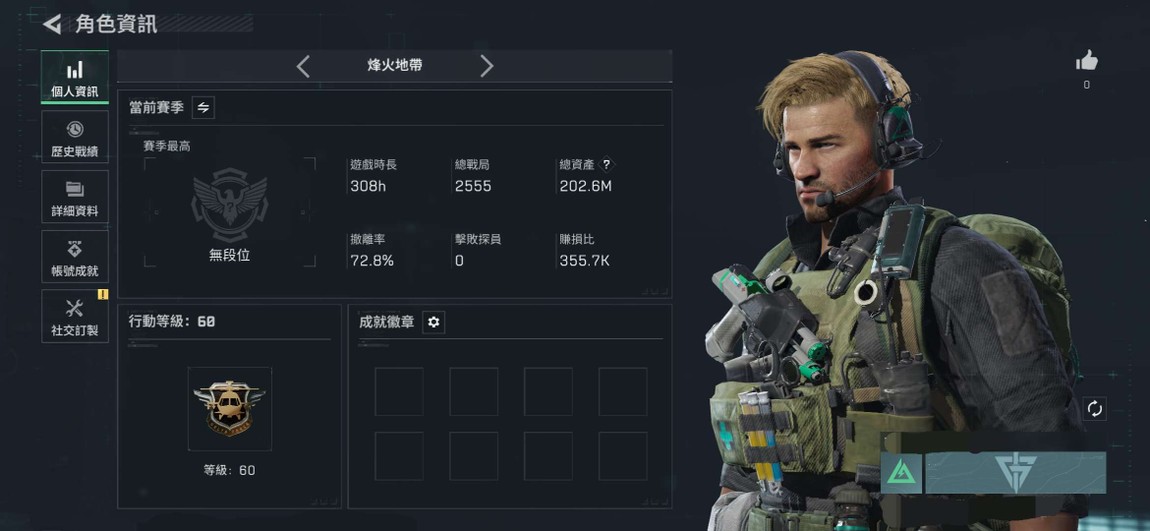Image resolution: width=1150 pixels, height=531 pixels.
Task: Open 社交訂製 with the notification badge
Action: coord(75,316)
